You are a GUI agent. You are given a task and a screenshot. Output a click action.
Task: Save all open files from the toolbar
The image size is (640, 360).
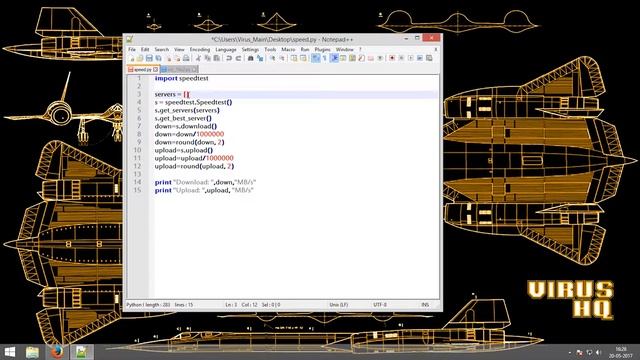(x=159, y=58)
